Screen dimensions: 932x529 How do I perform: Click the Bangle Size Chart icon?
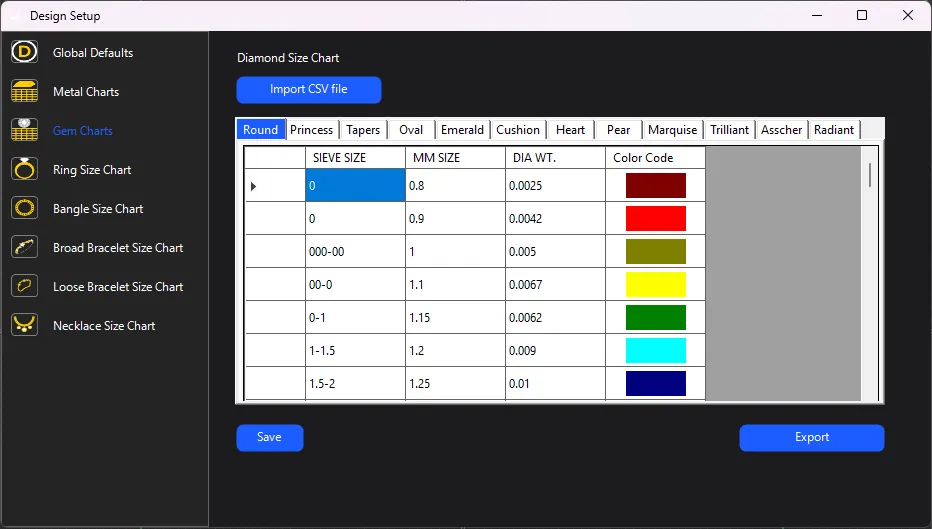25,208
